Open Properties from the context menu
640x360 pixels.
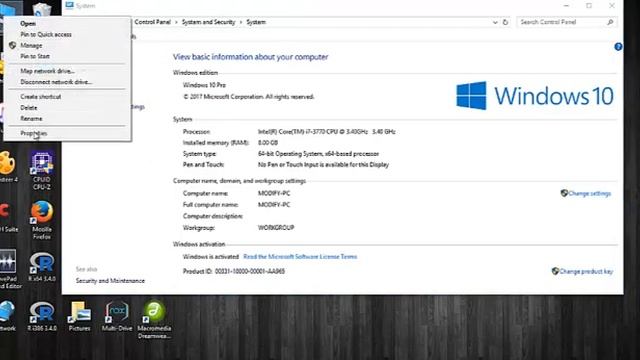33,133
